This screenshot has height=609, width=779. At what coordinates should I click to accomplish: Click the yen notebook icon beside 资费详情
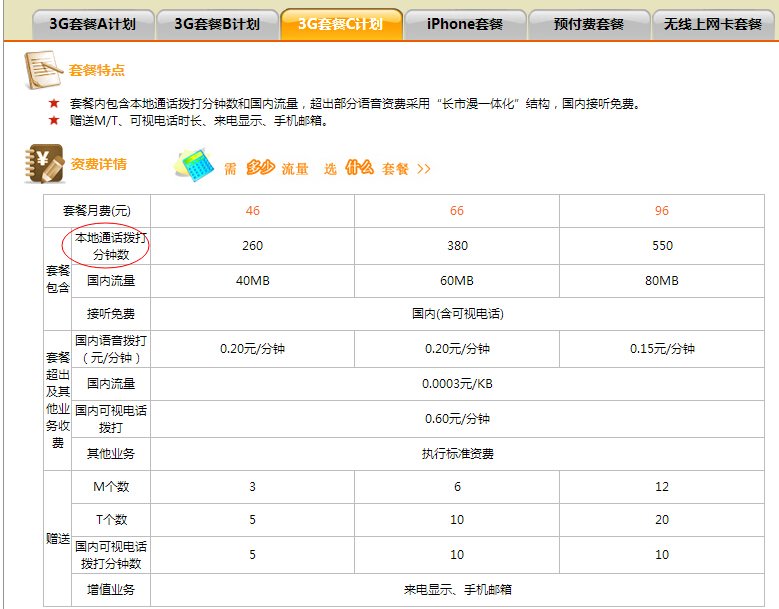click(44, 164)
